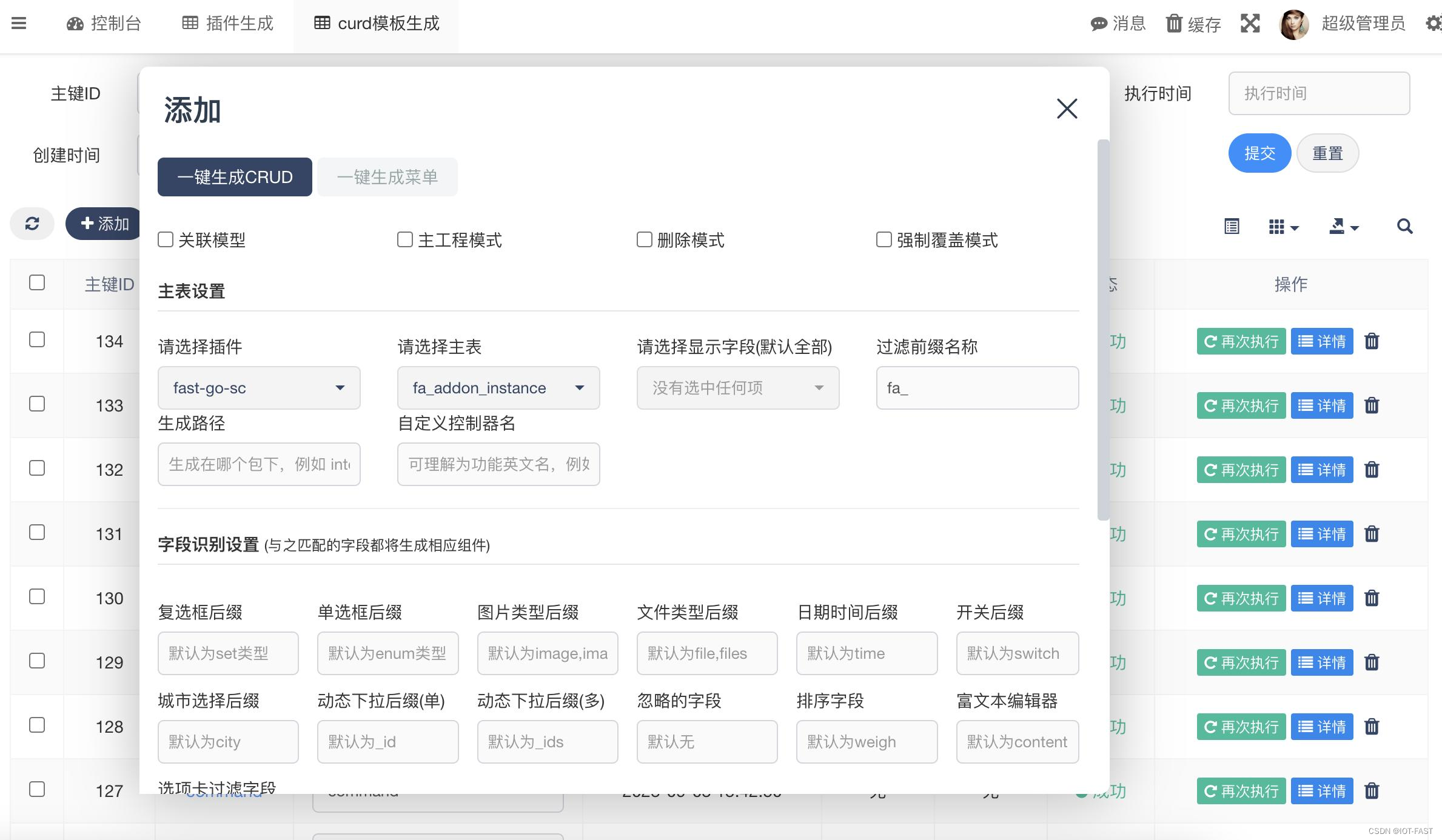The height and width of the screenshot is (840, 1442).
Task: Toggle fullscreen with the expand icon
Action: 1249,24
